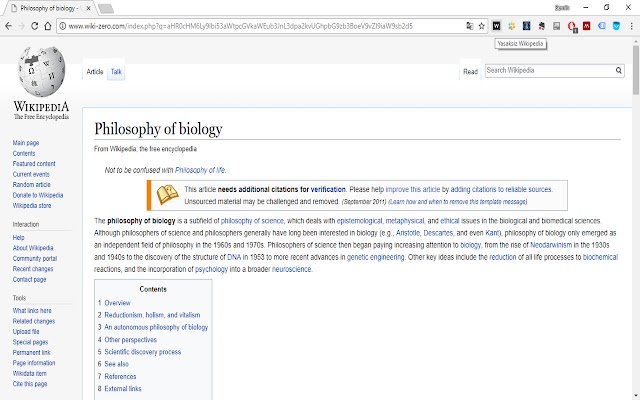The image size is (640, 400).
Task: Click the blue shield extension icon
Action: tap(616, 26)
